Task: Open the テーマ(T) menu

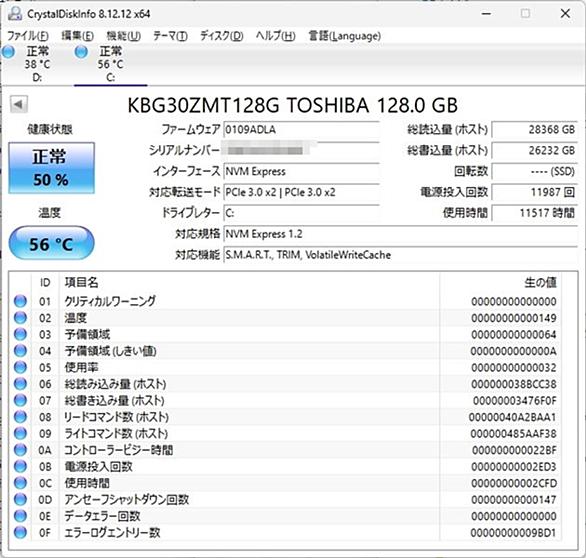Action: coord(170,36)
